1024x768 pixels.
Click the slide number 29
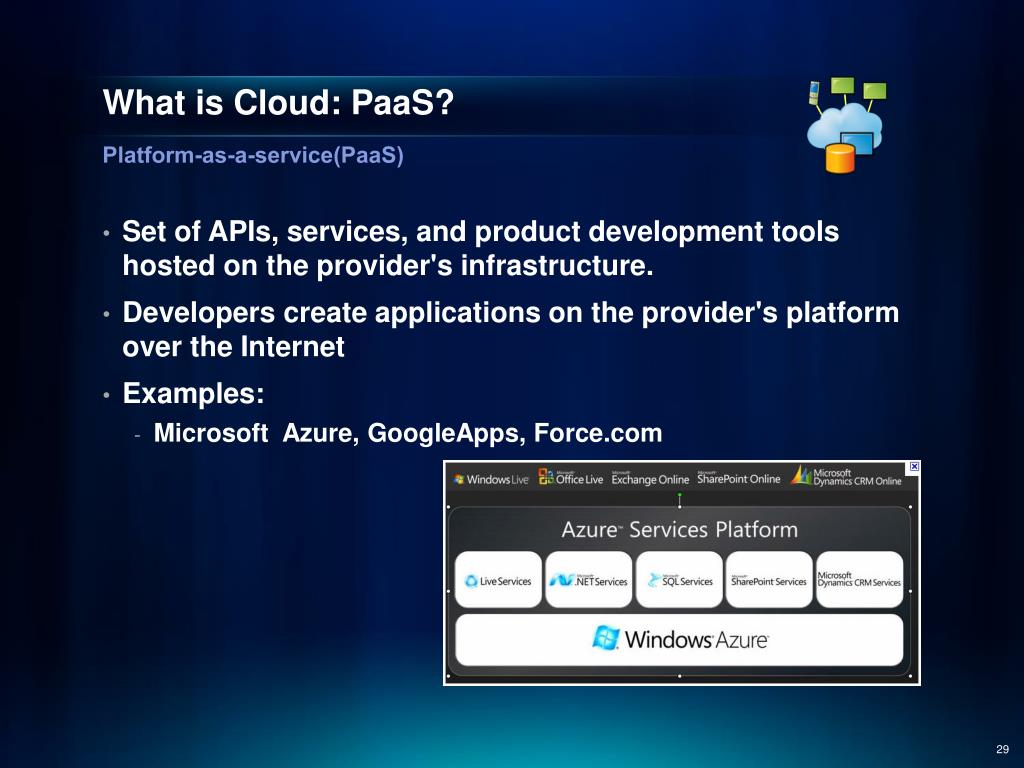click(1002, 749)
